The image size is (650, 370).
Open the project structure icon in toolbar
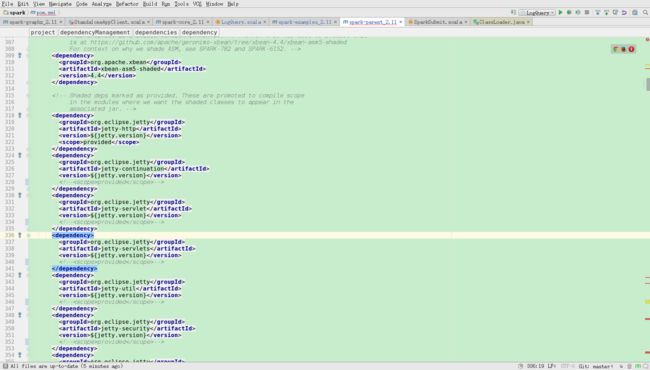635,12
